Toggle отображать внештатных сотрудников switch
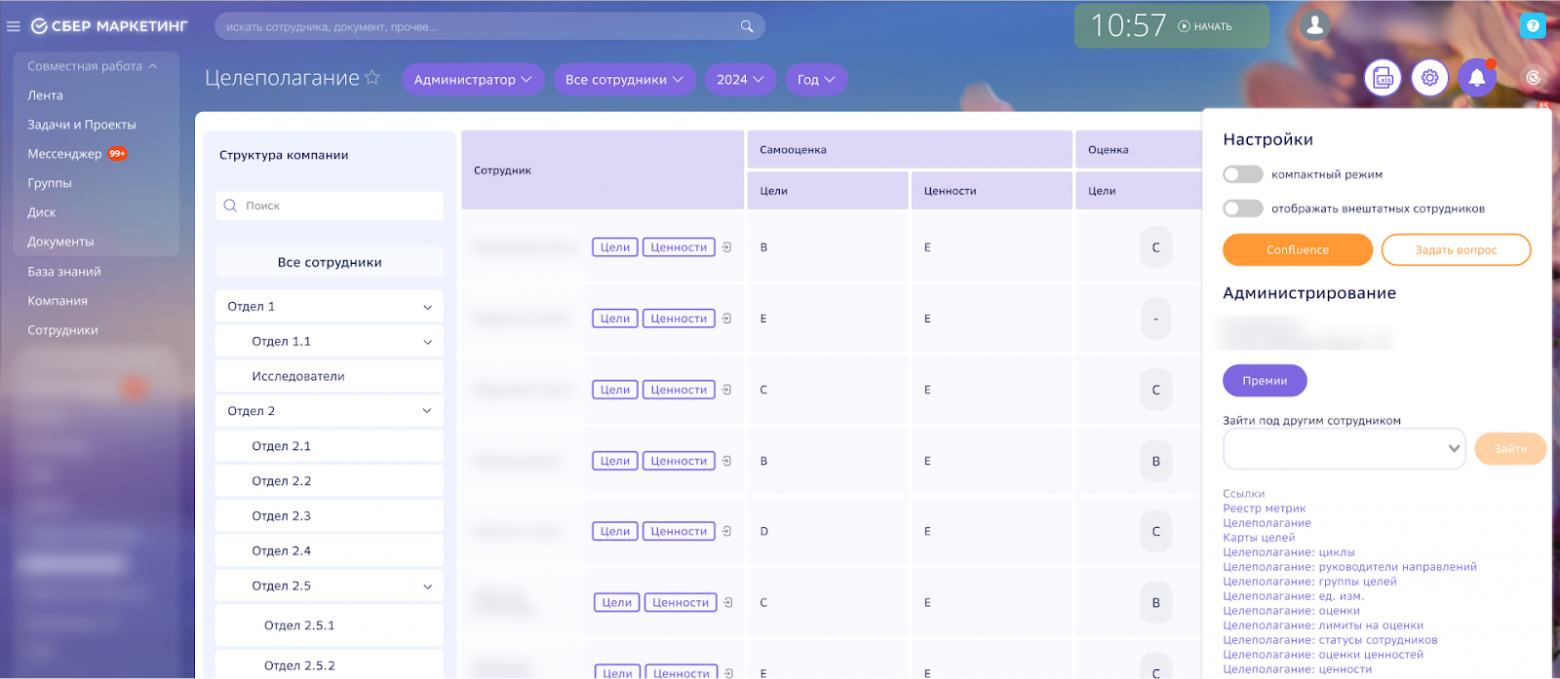The height and width of the screenshot is (679, 1560). [1243, 209]
